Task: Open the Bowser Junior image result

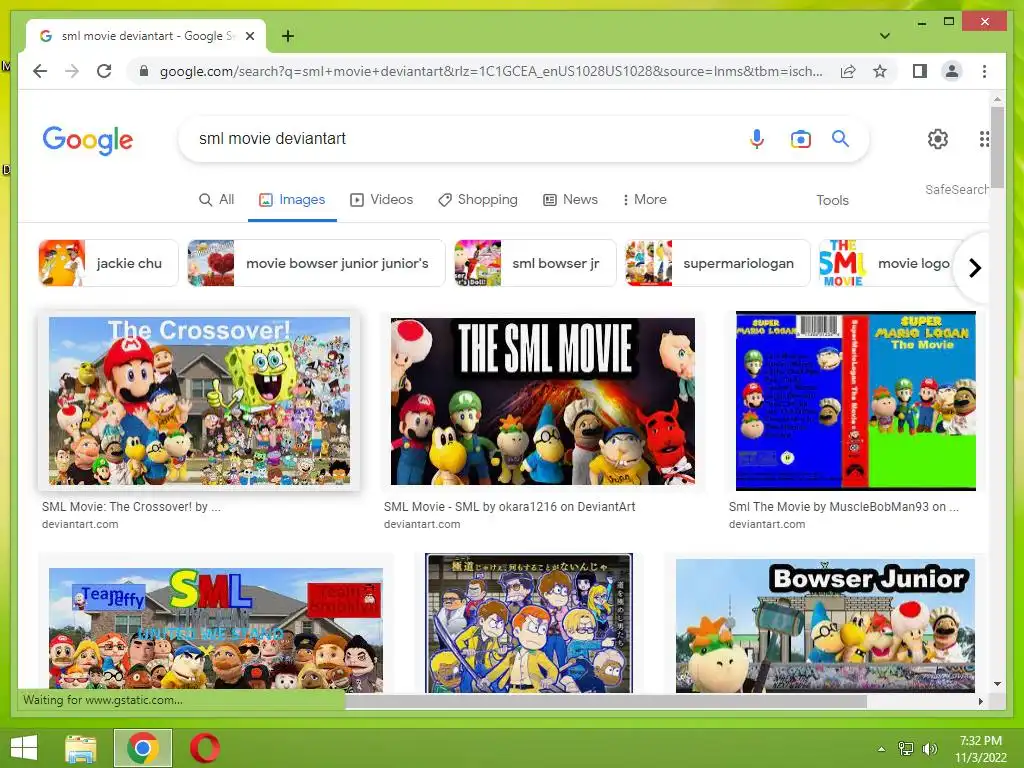Action: [825, 626]
